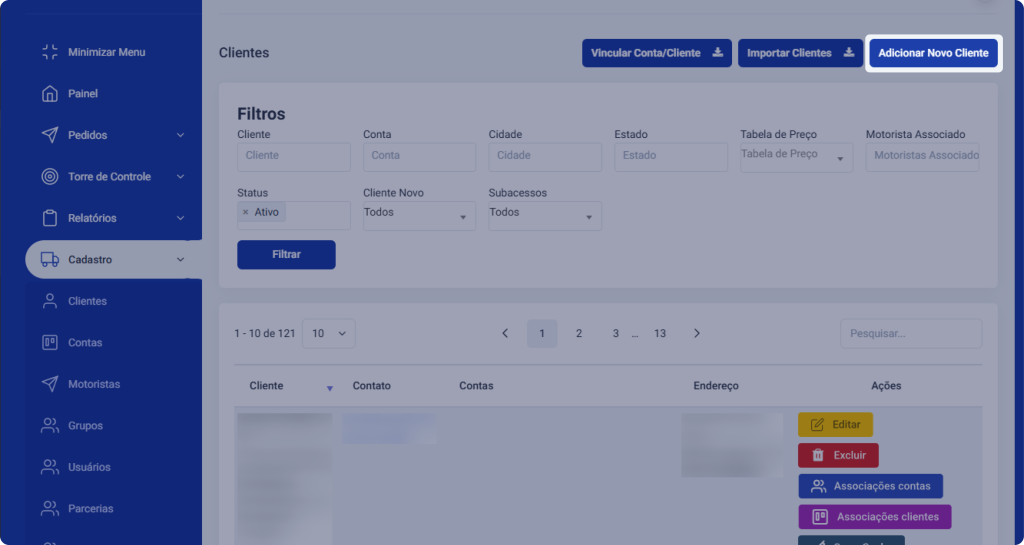Screen dimensions: 1024x545
Task: Open Clientes in the sidebar menu
Action: [87, 301]
